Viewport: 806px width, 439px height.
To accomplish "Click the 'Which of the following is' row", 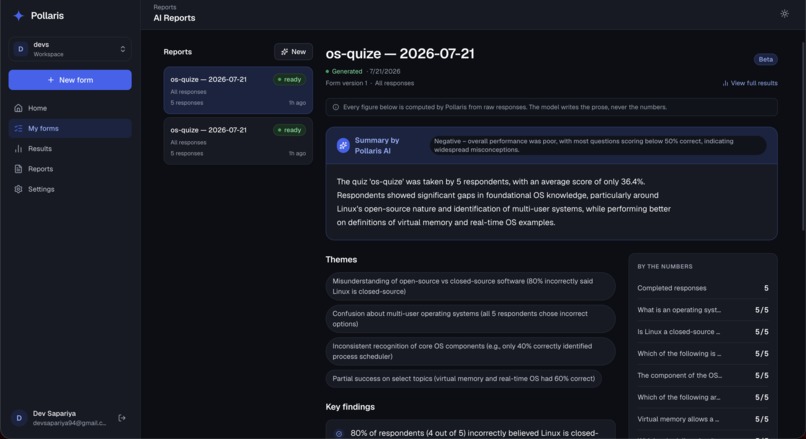I will [703, 354].
